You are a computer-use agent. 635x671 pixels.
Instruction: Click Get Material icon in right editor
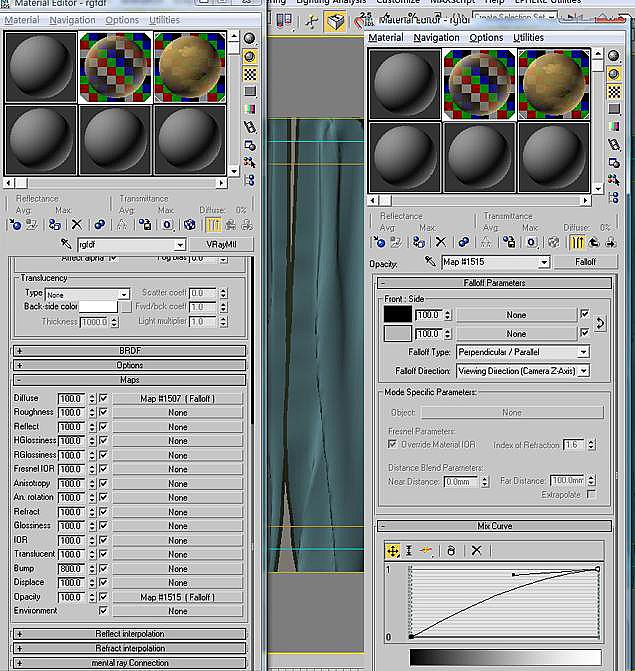[x=379, y=242]
